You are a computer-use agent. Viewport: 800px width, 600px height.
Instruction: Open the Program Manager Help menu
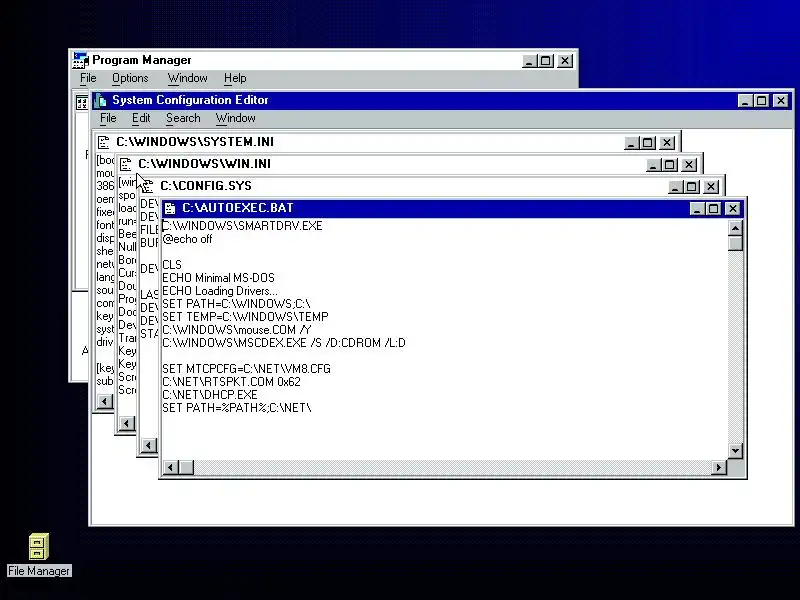pyautogui.click(x=235, y=78)
